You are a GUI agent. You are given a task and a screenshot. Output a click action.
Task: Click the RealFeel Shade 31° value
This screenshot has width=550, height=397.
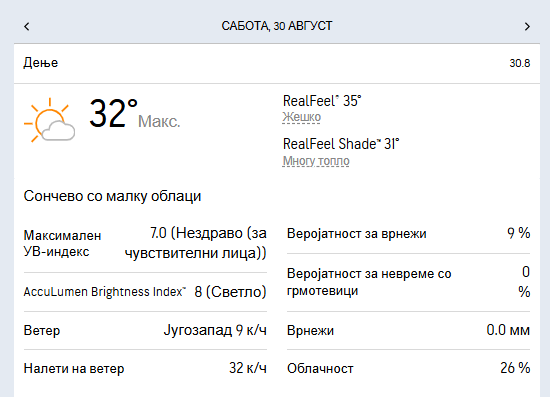(x=341, y=144)
